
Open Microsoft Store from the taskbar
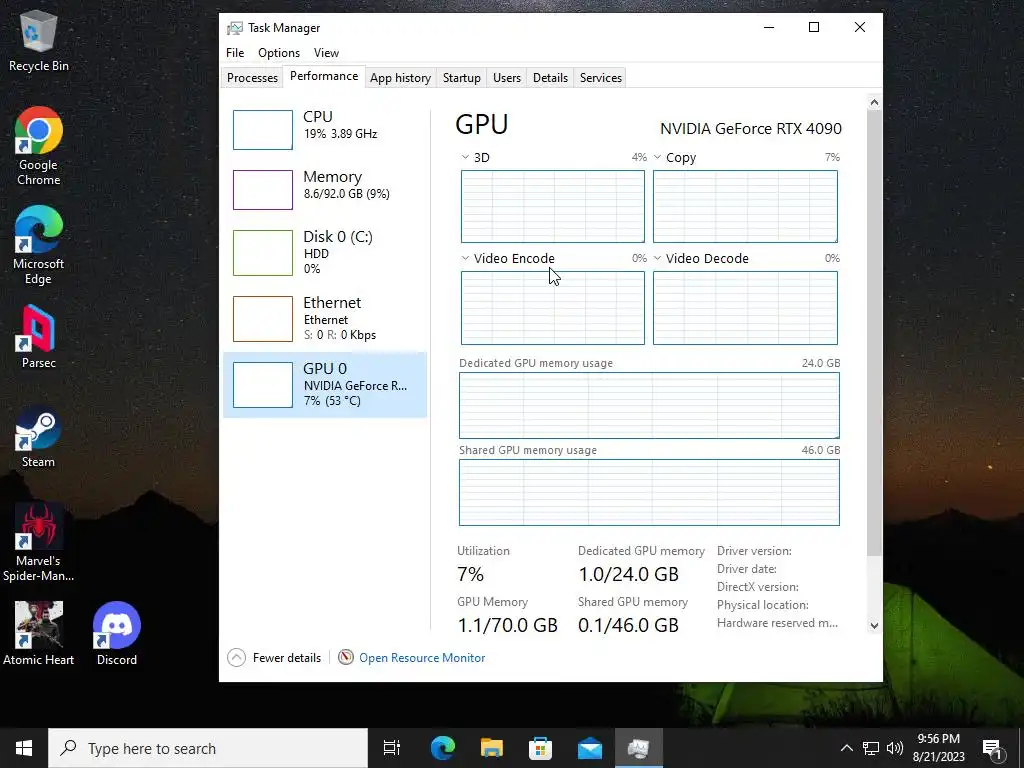tap(541, 748)
